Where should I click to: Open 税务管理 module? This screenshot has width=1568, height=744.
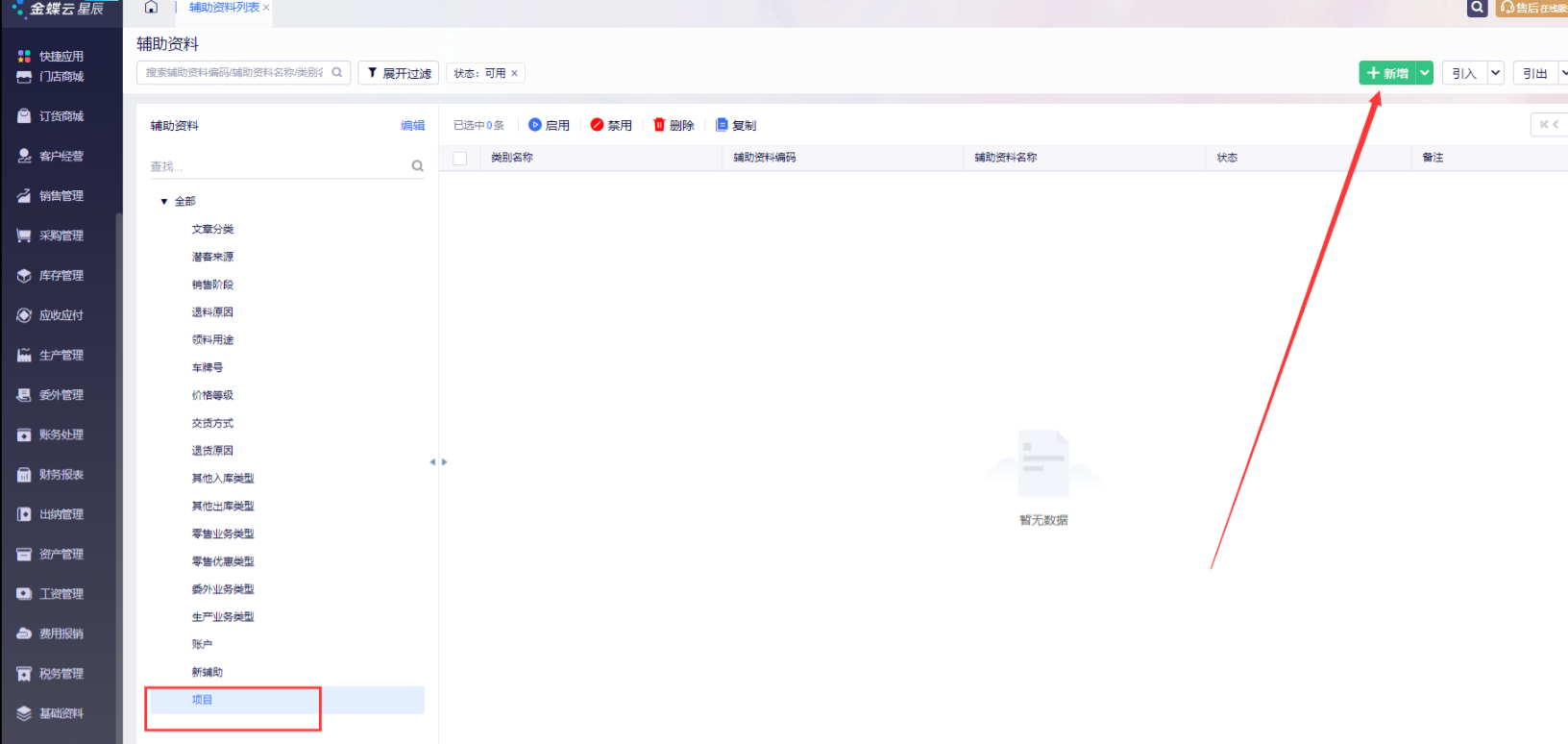(50, 674)
